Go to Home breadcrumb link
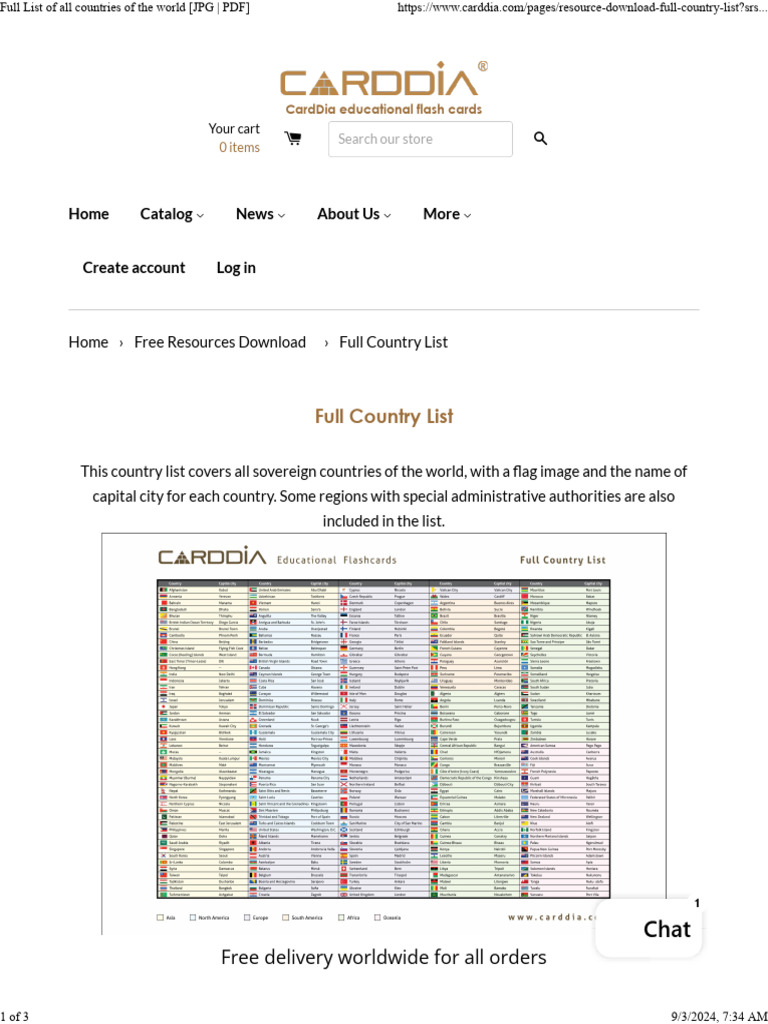This screenshot has height=1024, width=768. point(88,342)
